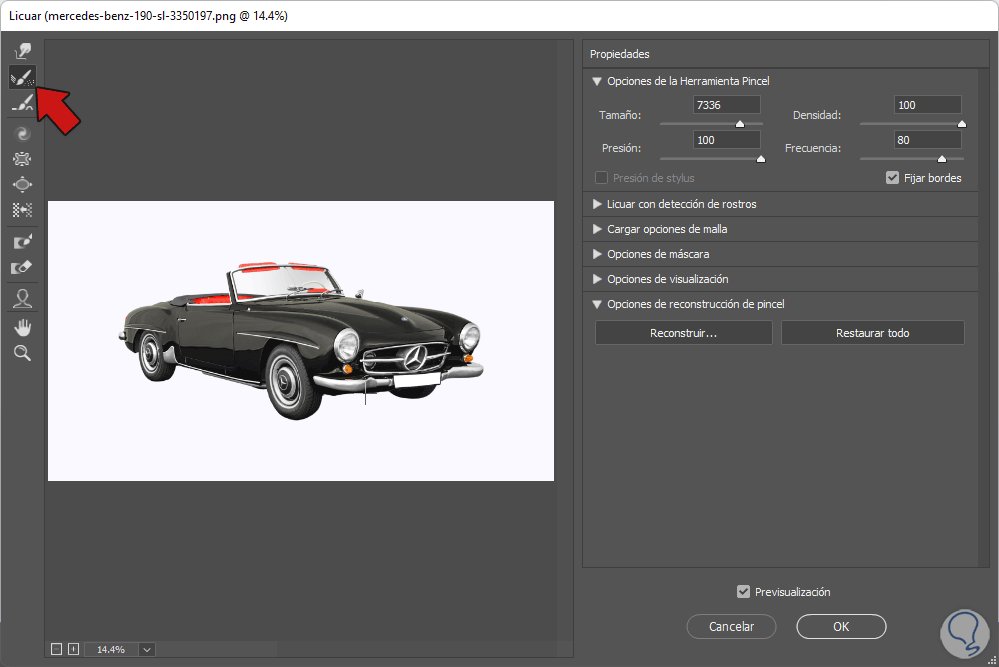Select the Hand tool
This screenshot has width=999, height=667.
(x=22, y=326)
